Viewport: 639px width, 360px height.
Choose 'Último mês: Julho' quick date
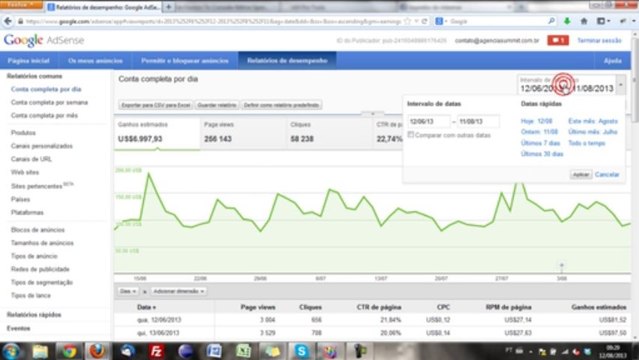point(593,132)
